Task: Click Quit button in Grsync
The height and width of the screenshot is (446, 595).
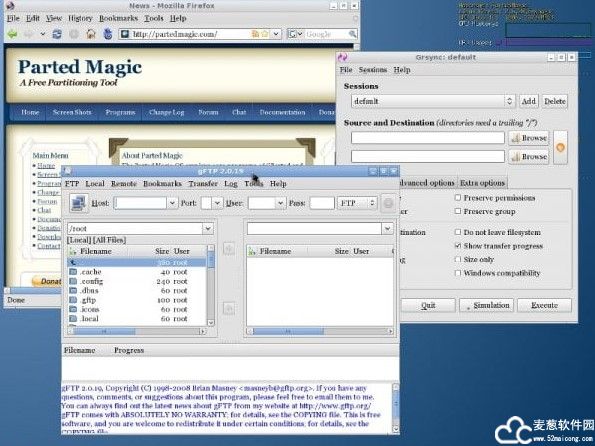Action: click(x=428, y=305)
